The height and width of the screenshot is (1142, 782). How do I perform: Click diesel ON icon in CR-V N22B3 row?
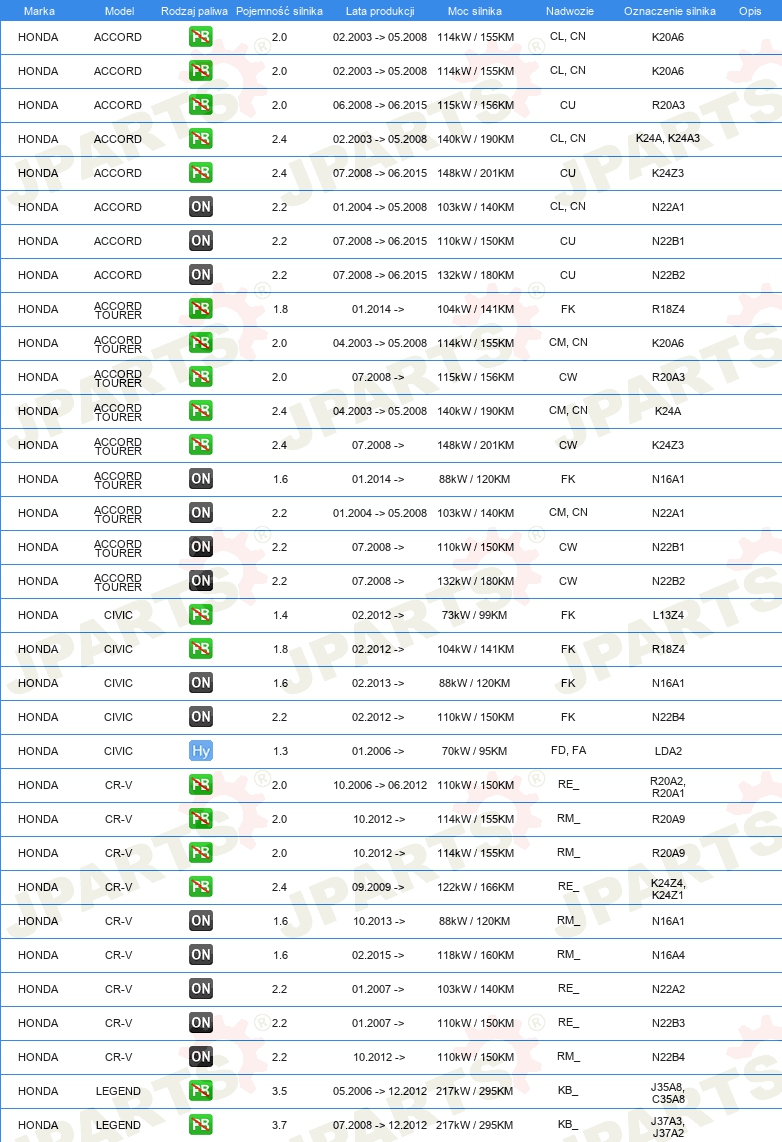pos(201,1023)
